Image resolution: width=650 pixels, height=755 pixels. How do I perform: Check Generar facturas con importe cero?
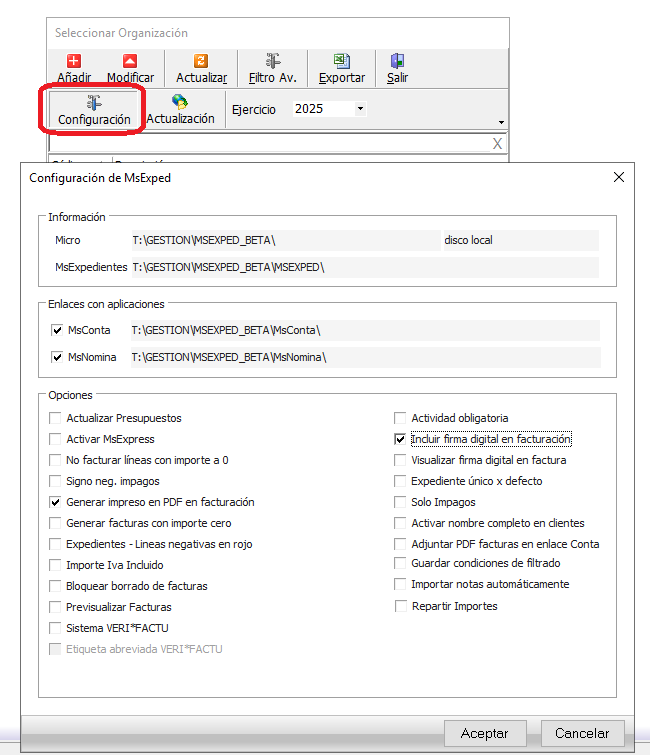[55, 523]
